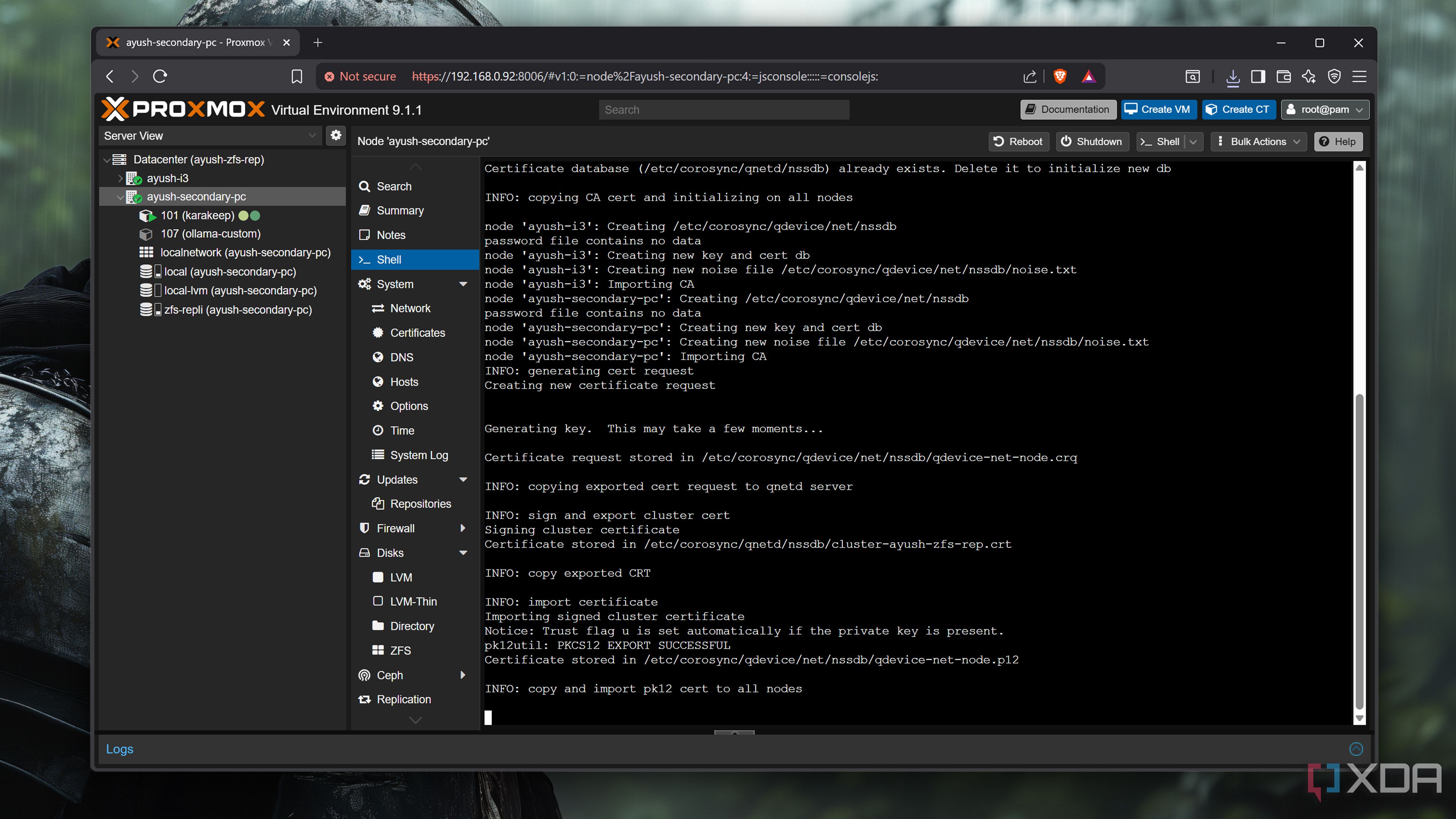Collapse the System submenu
1456x819 pixels.
tap(463, 284)
